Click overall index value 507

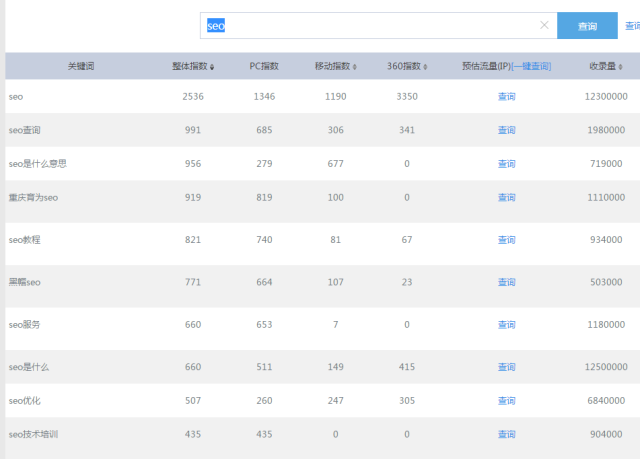click(x=193, y=401)
